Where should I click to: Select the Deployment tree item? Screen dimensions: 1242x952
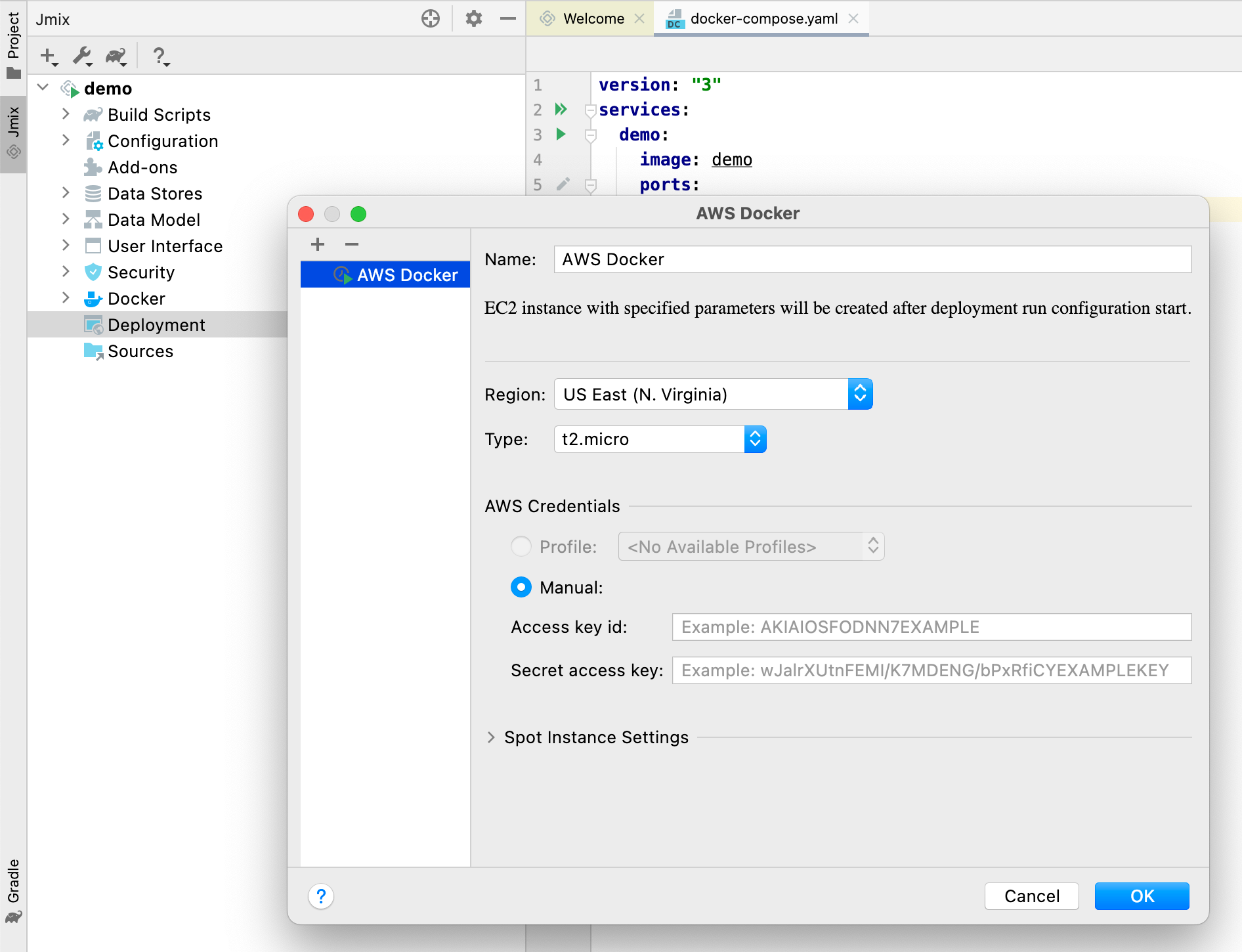click(x=156, y=325)
